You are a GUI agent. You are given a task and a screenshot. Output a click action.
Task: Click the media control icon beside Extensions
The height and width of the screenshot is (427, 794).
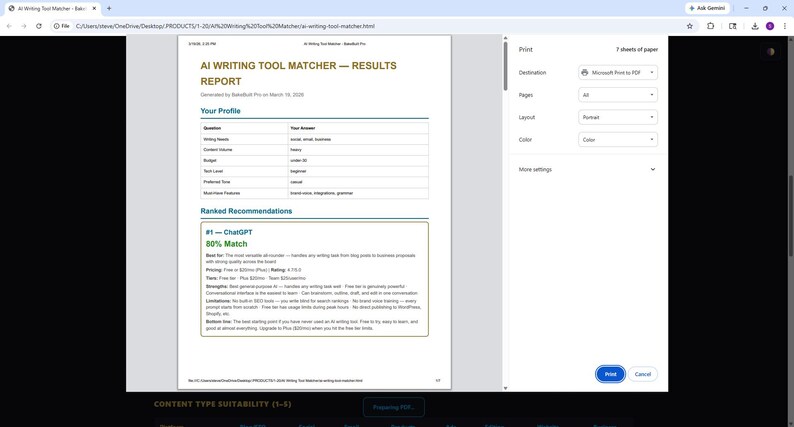click(x=732, y=26)
